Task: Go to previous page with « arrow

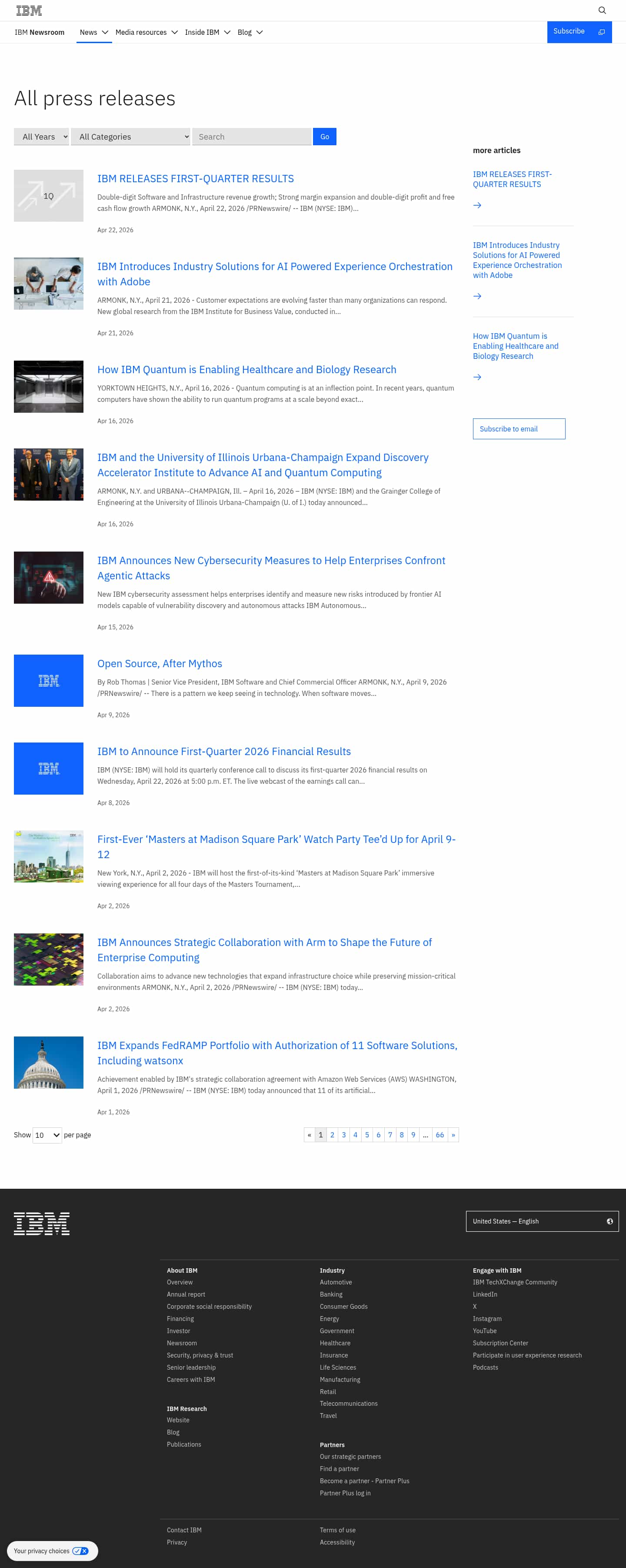Action: 309,1135
